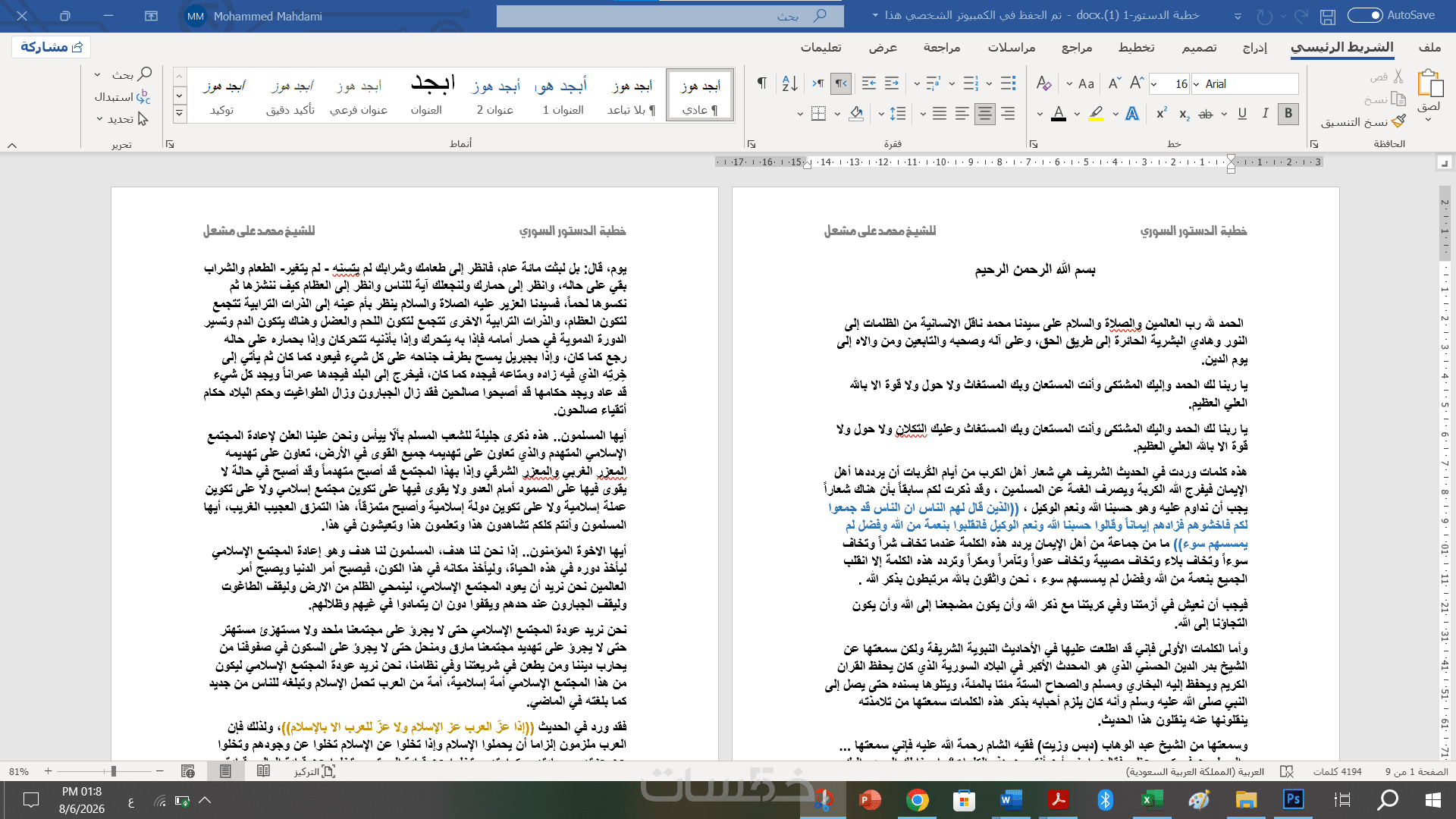Screen dimensions: 1456x819
Task: Toggle Underline formatting
Action: coord(1242,114)
